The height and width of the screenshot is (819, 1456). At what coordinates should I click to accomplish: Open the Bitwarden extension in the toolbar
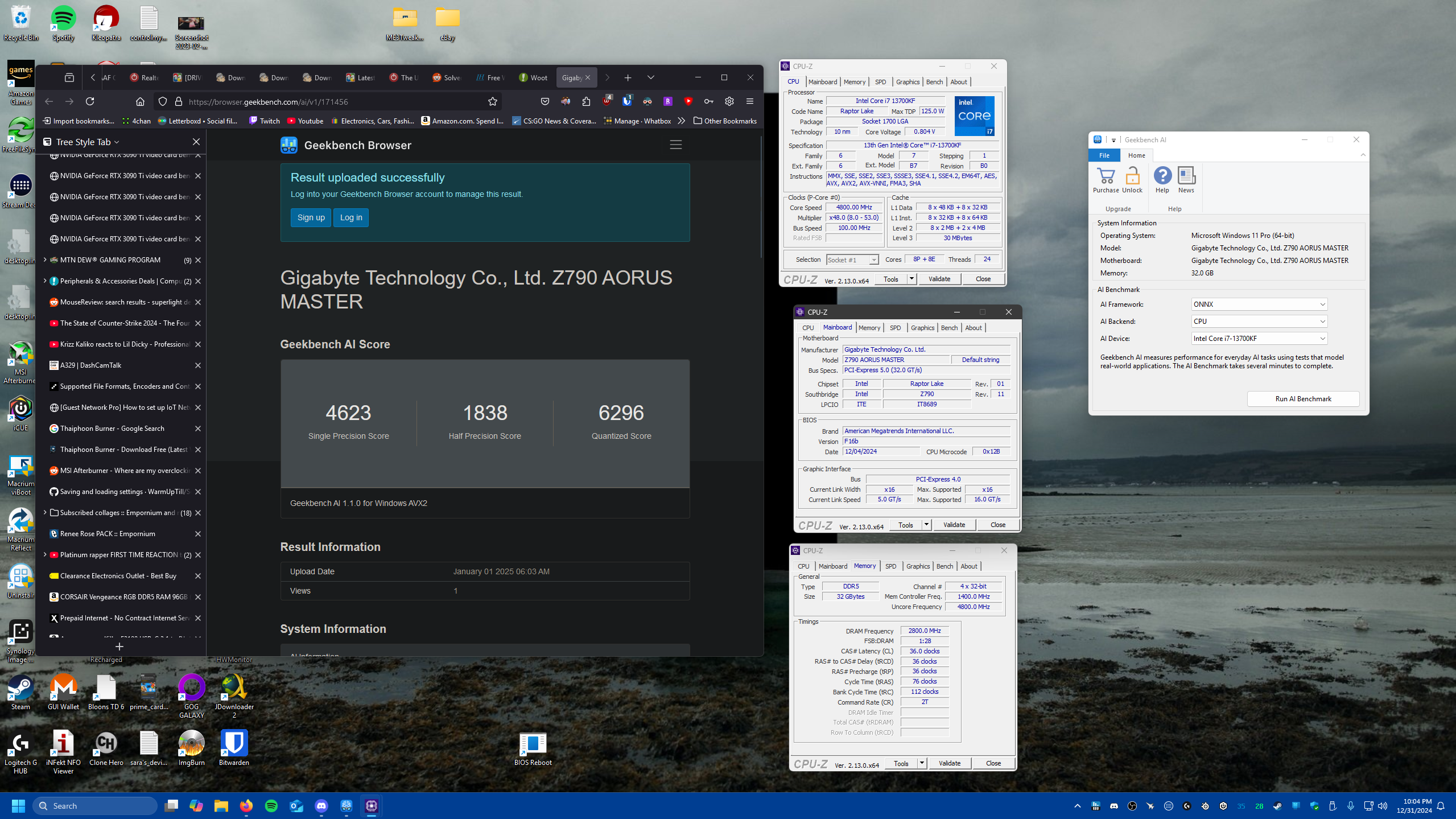tap(627, 101)
